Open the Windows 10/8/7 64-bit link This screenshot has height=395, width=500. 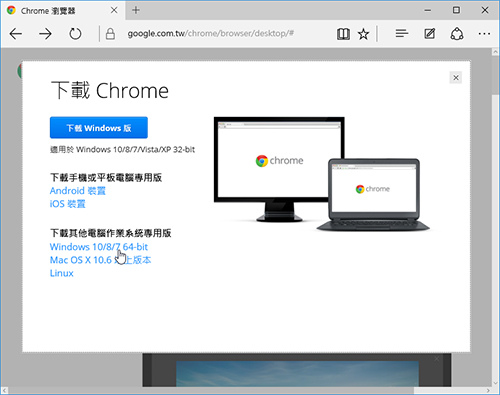(x=99, y=247)
